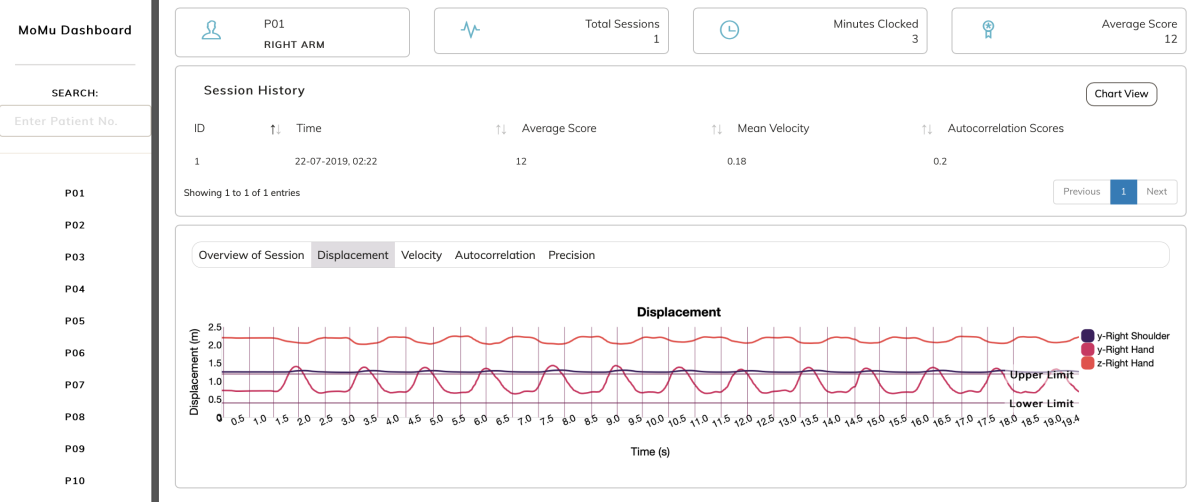Image resolution: width=1196 pixels, height=502 pixels.
Task: Select patient P03 in the sidebar
Action: coord(75,257)
